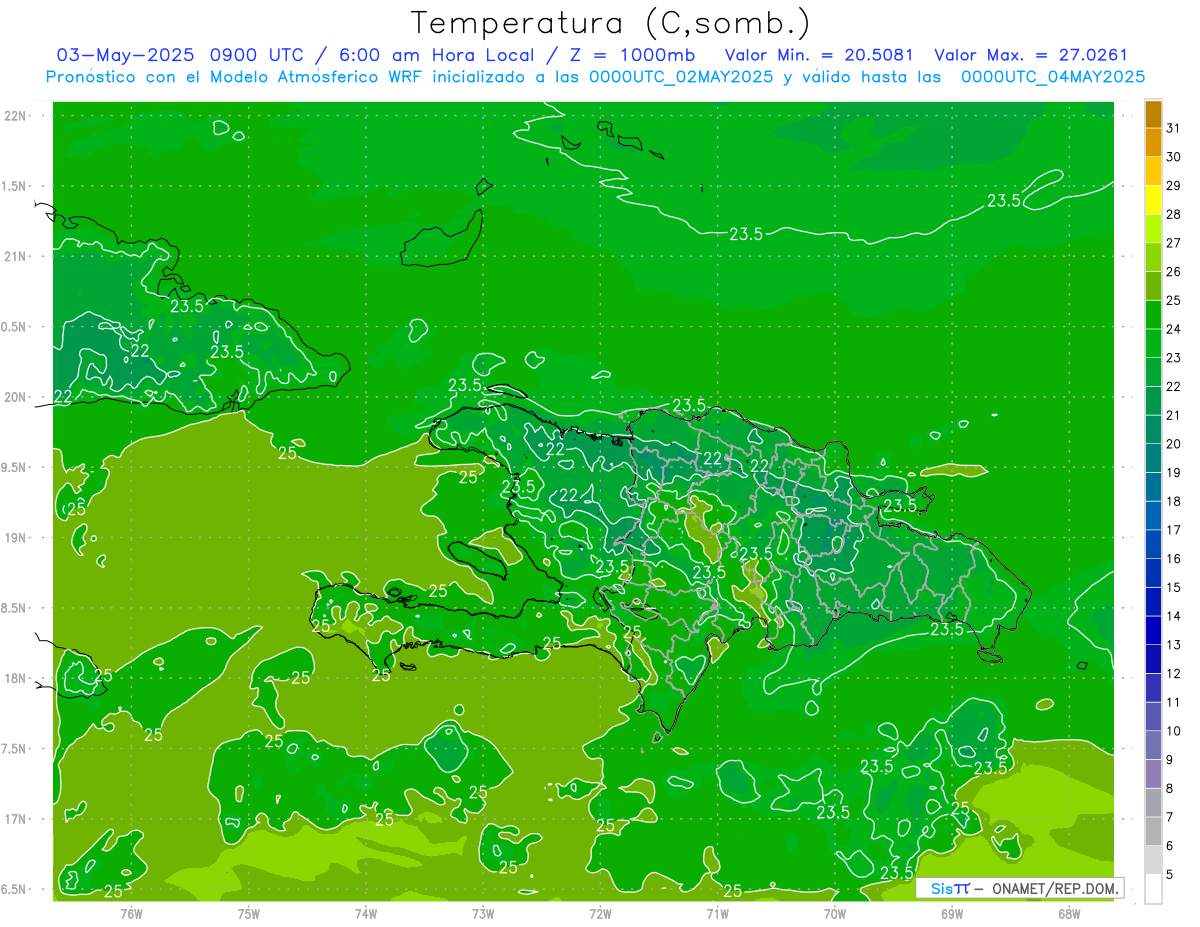Click the color bar label 15
Image resolution: width=1200 pixels, height=927 pixels.
pyautogui.click(x=1173, y=588)
